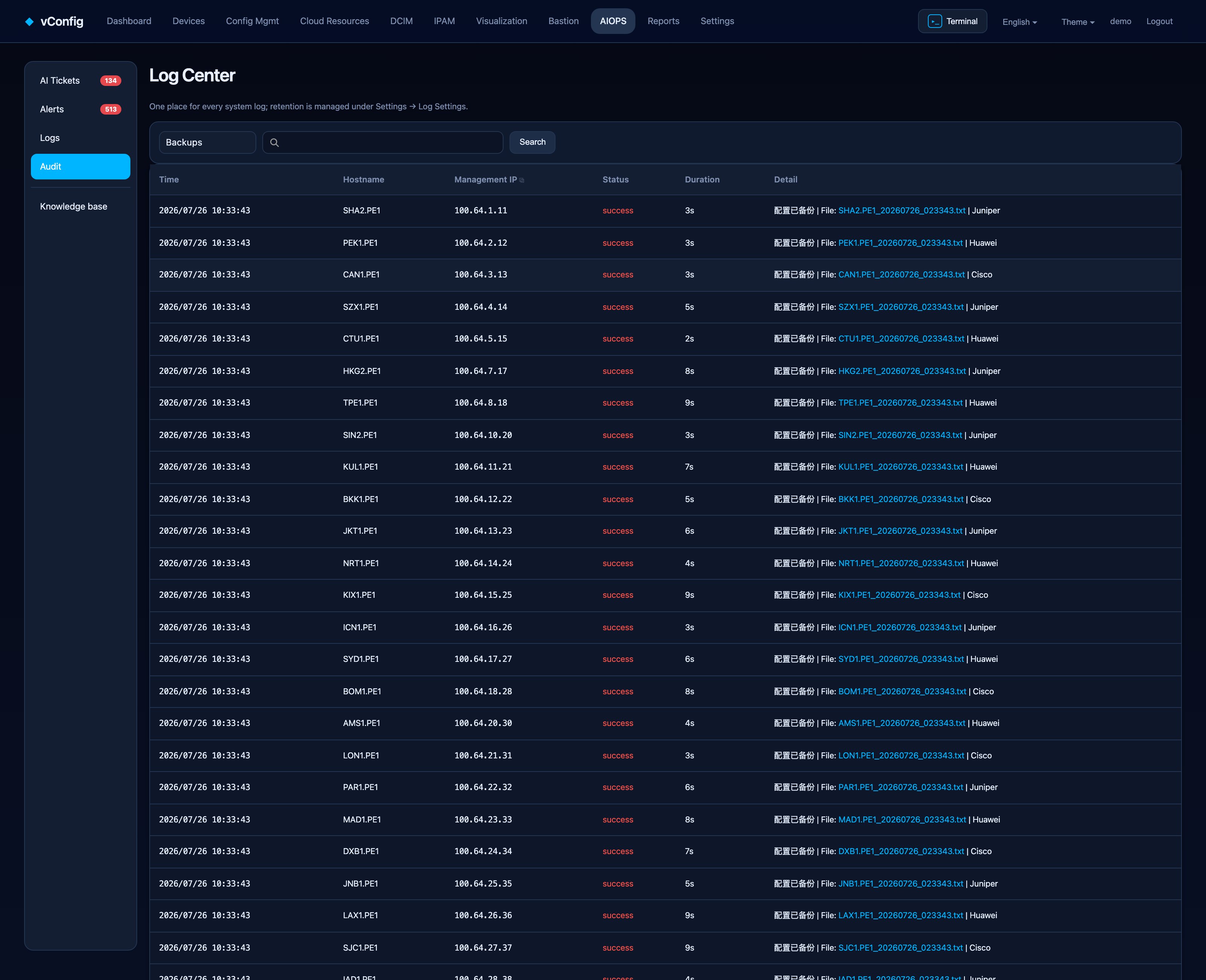
Task: Click the Alerts 513 badge
Action: coord(110,110)
